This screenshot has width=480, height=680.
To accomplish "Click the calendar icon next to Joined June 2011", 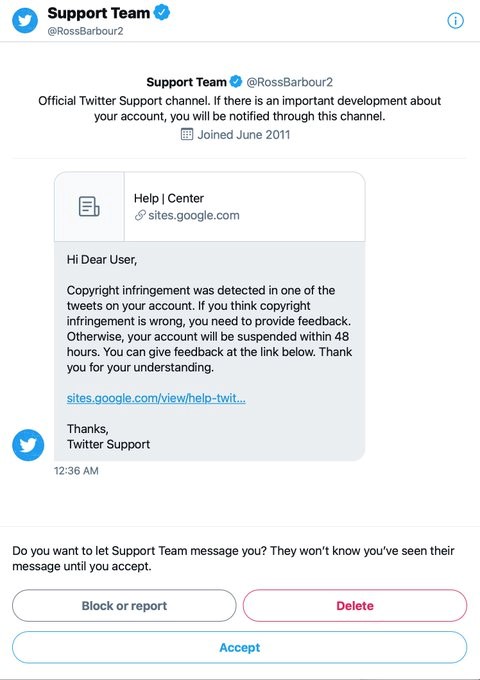I will tap(186, 134).
